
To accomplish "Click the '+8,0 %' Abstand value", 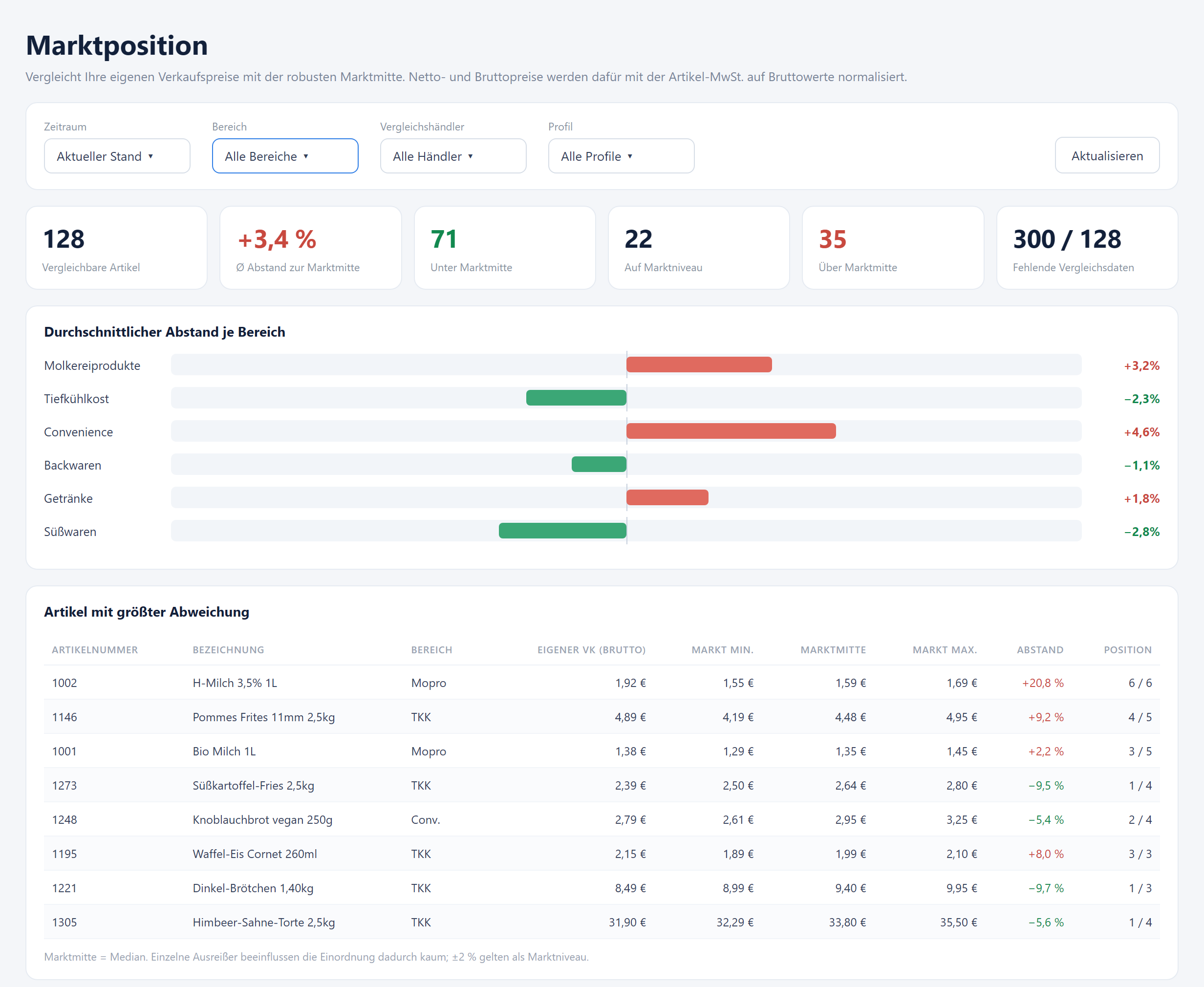I will (x=1045, y=854).
